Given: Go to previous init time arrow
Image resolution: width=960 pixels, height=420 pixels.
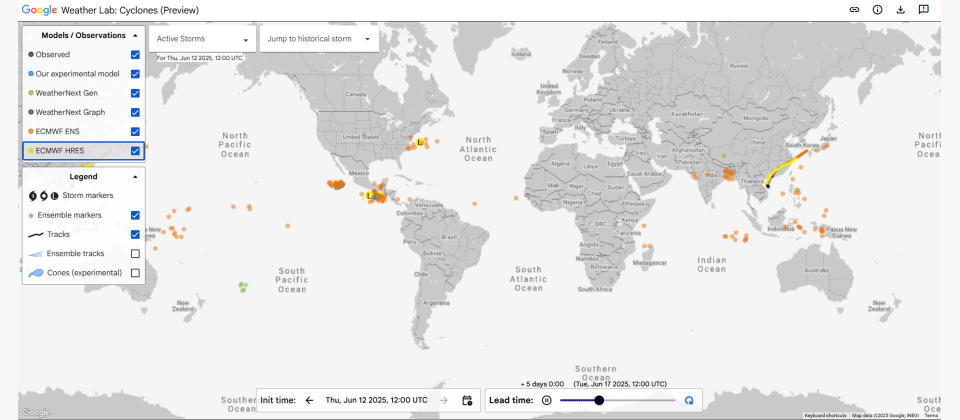Looking at the screenshot, I should [309, 400].
